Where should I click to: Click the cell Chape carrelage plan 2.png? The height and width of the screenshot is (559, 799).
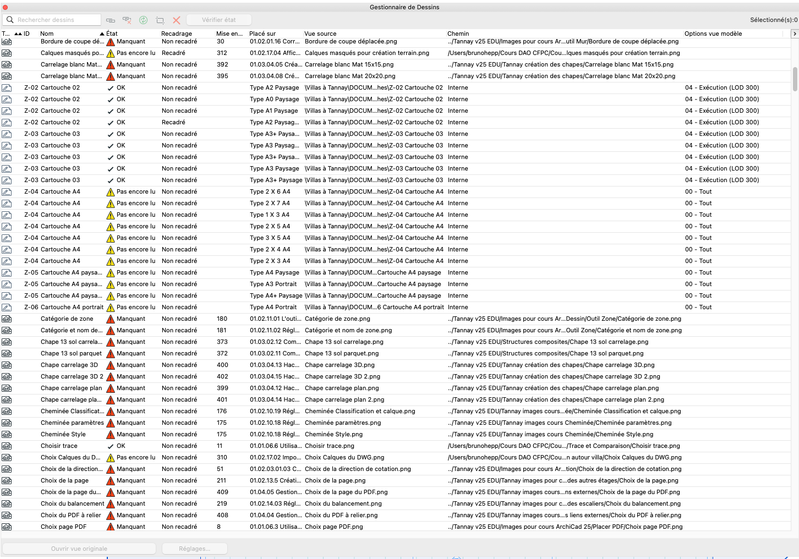coord(344,400)
